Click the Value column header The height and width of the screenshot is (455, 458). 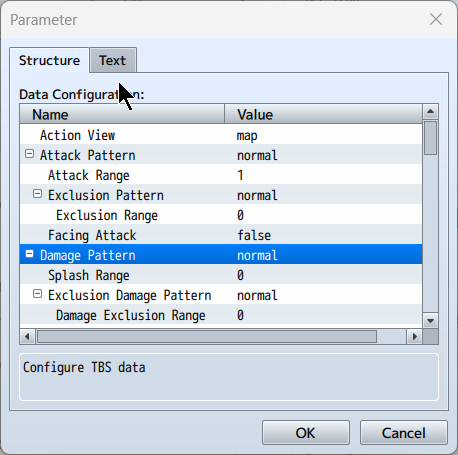(323, 114)
